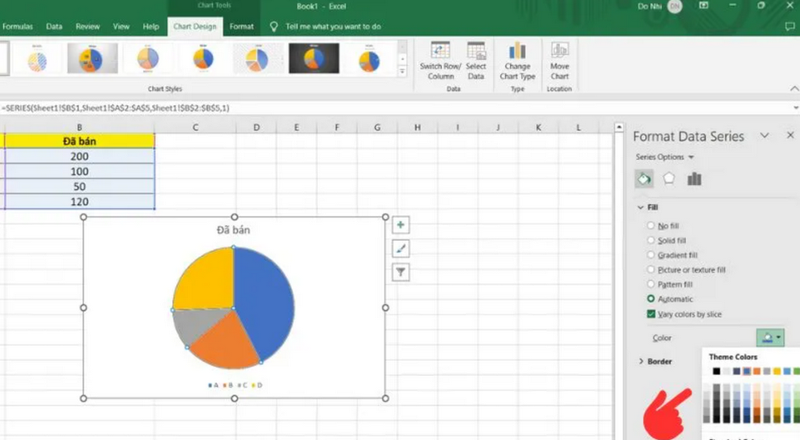
Task: Select the cell containing 200
Action: tap(79, 156)
